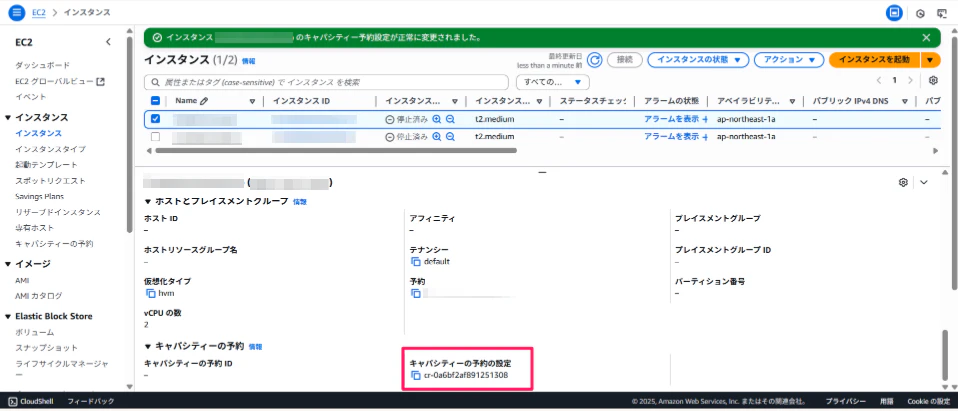
Task: Dismiss the green success banner
Action: 926,37
